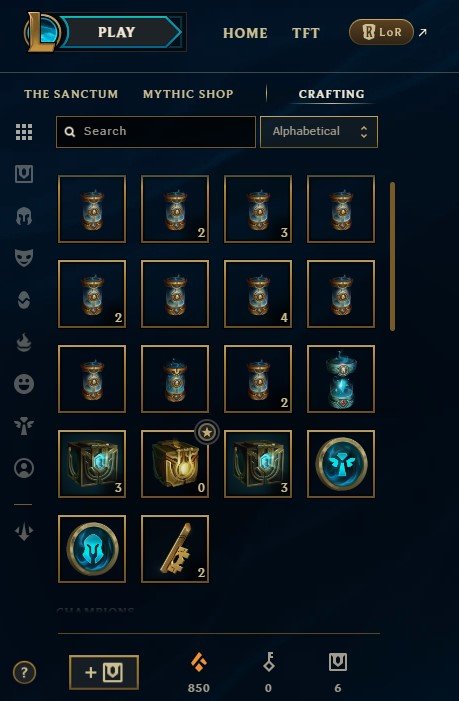459x701 pixels.
Task: Switch to The Sanctum tab
Action: tap(71, 94)
